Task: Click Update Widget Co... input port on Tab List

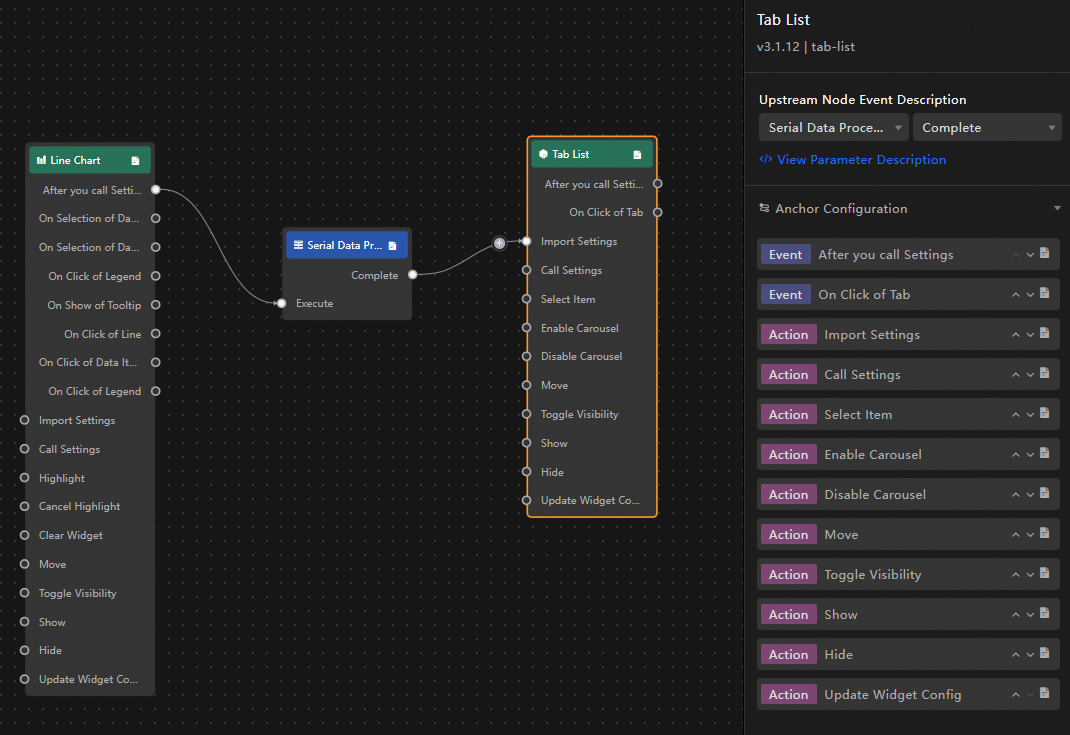Action: pos(526,500)
